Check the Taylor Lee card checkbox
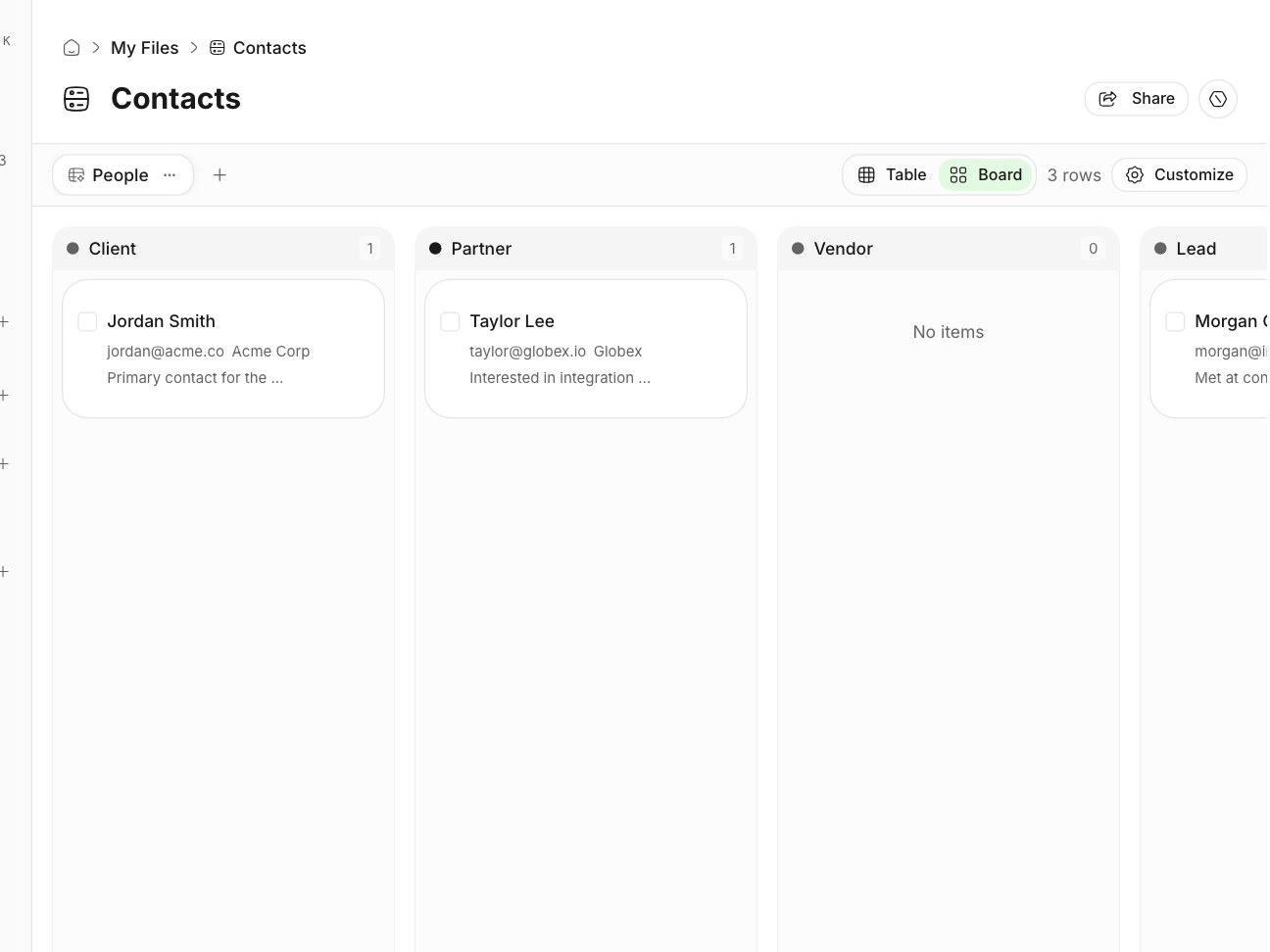 (x=450, y=321)
